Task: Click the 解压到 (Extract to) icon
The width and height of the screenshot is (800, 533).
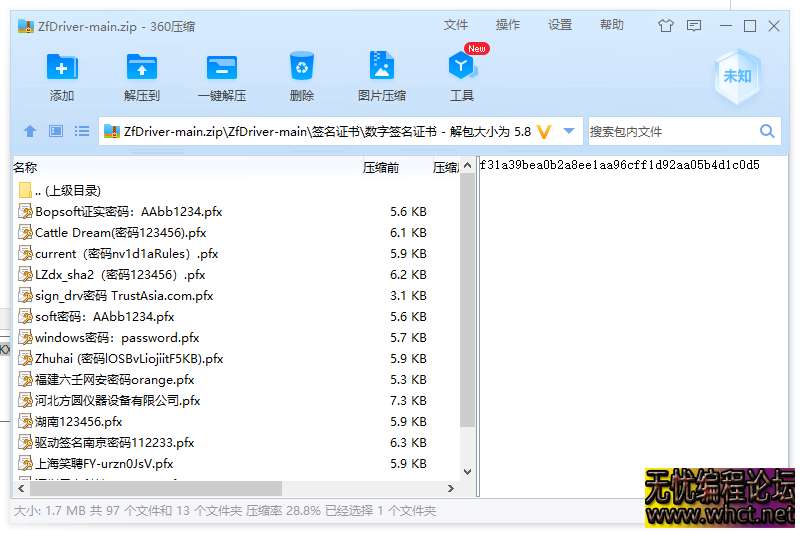Action: [142, 68]
